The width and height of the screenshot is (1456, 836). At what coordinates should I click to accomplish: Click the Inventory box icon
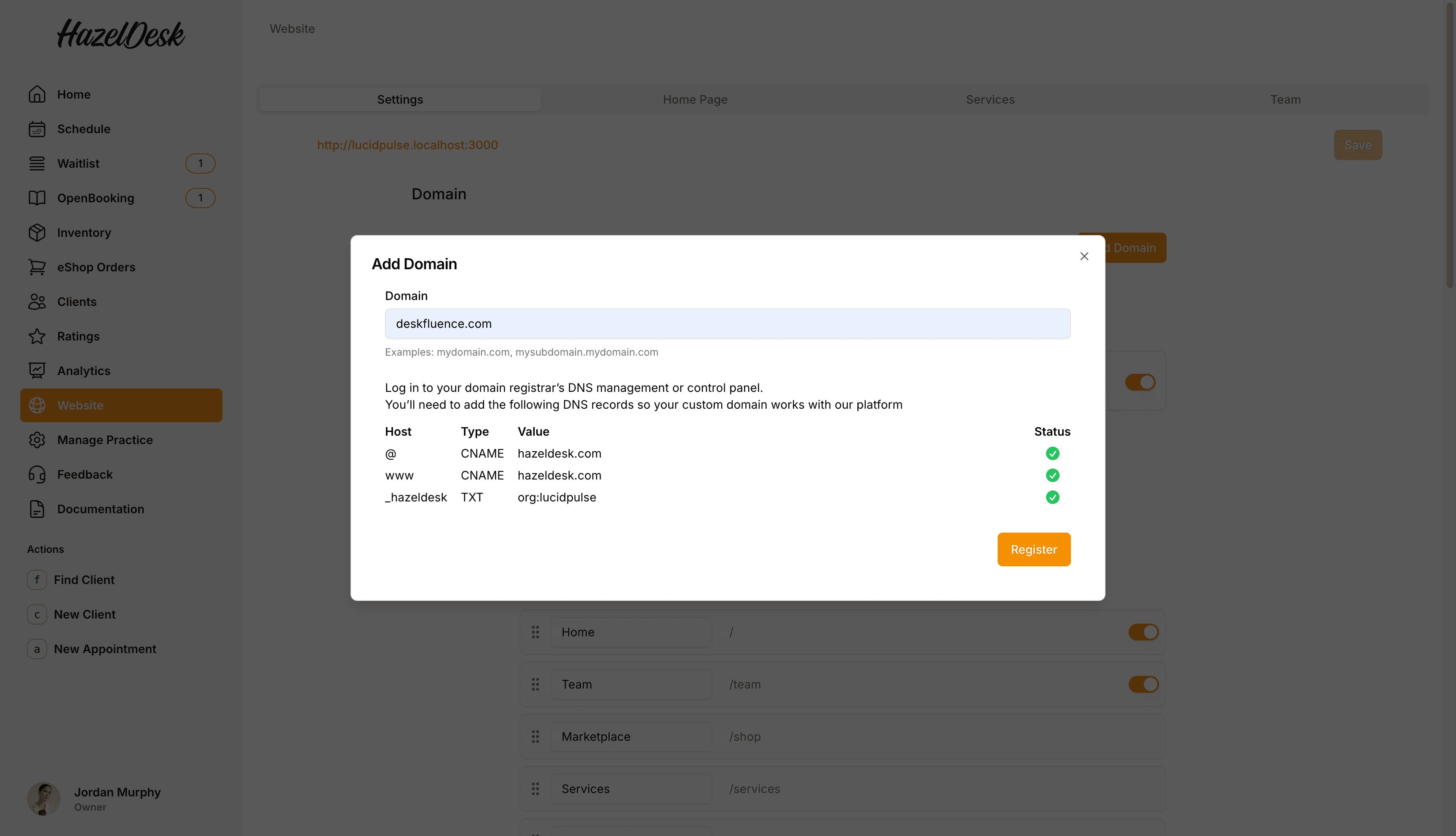pyautogui.click(x=37, y=233)
